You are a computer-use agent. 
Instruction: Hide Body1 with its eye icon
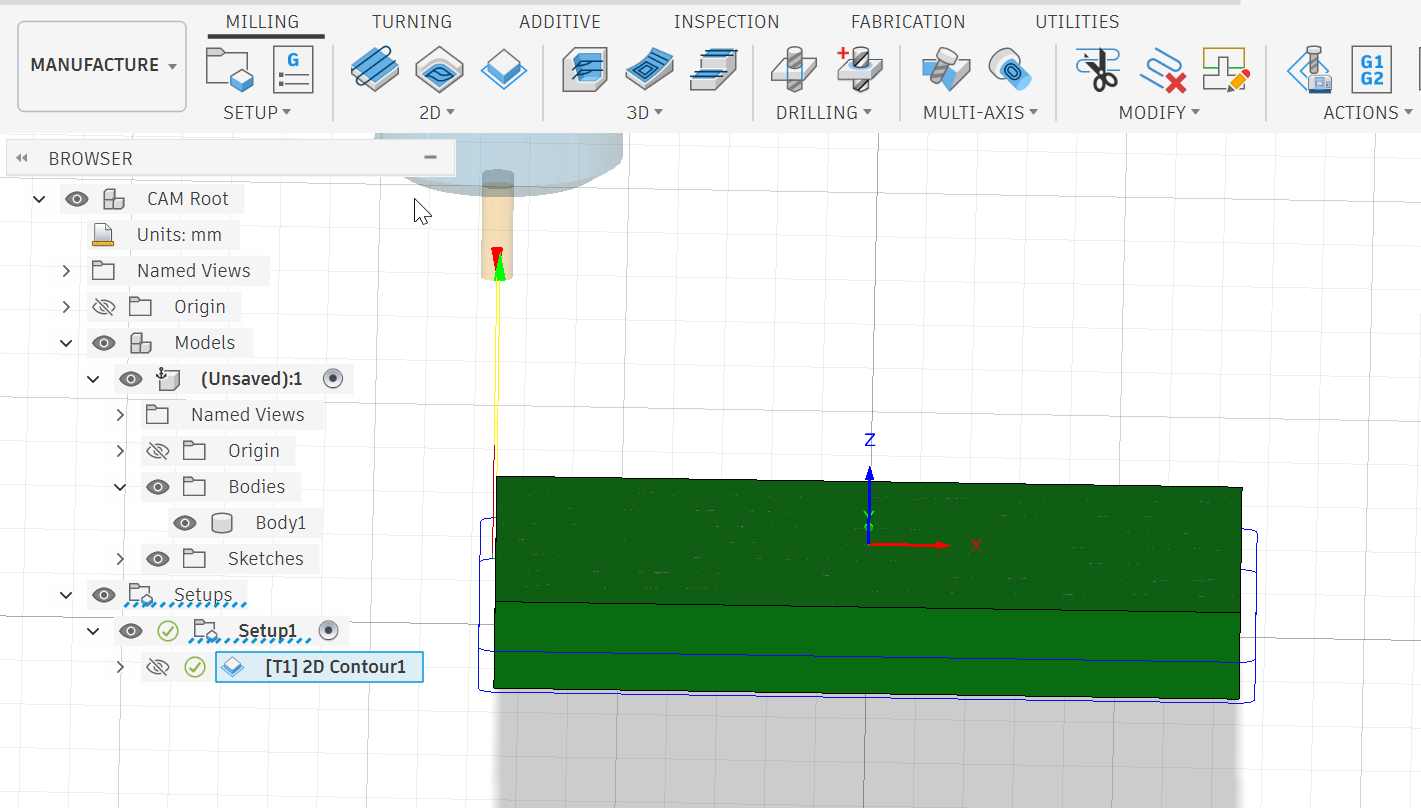tap(185, 523)
